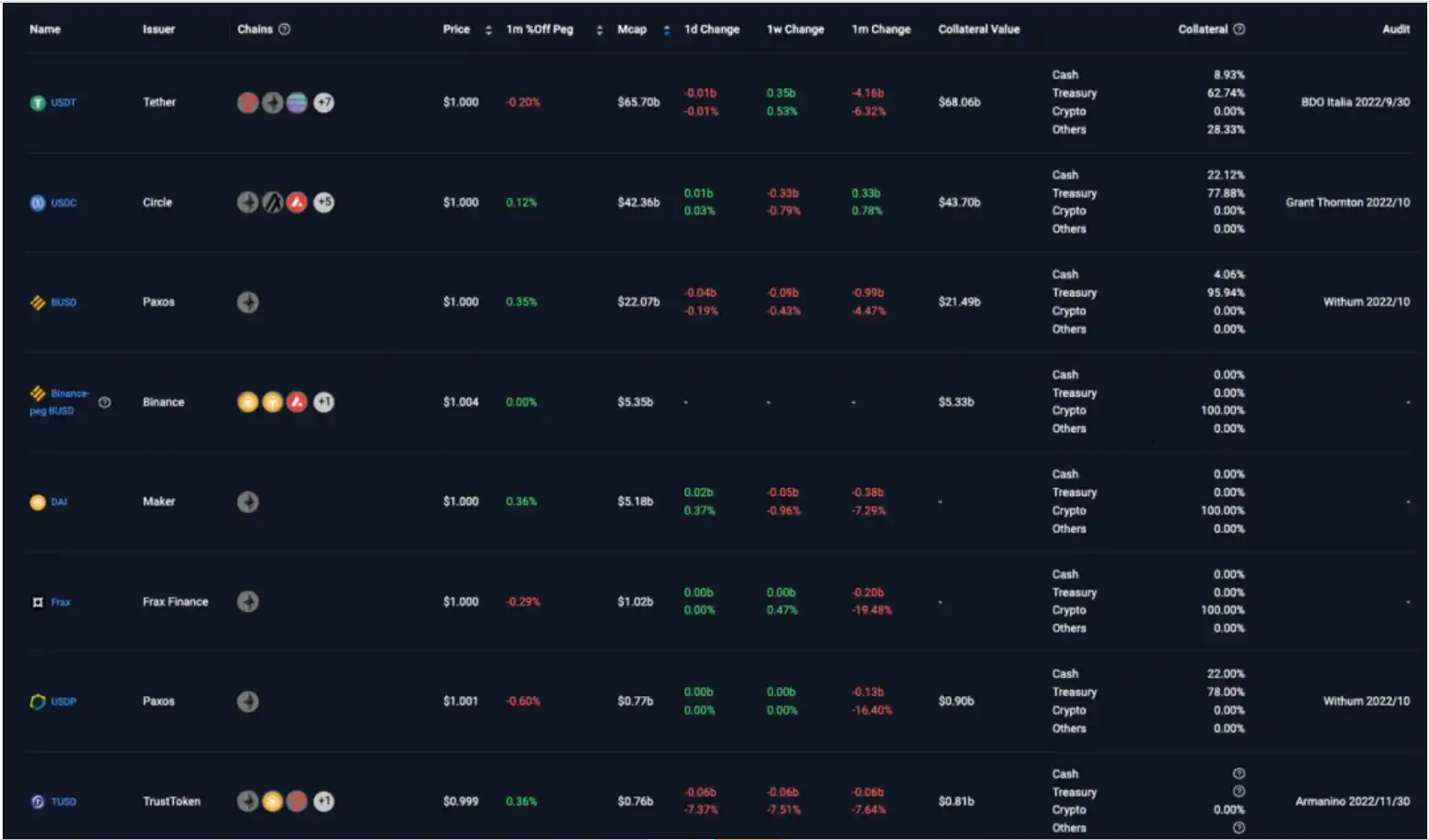Click the Audit column header

tap(1396, 29)
